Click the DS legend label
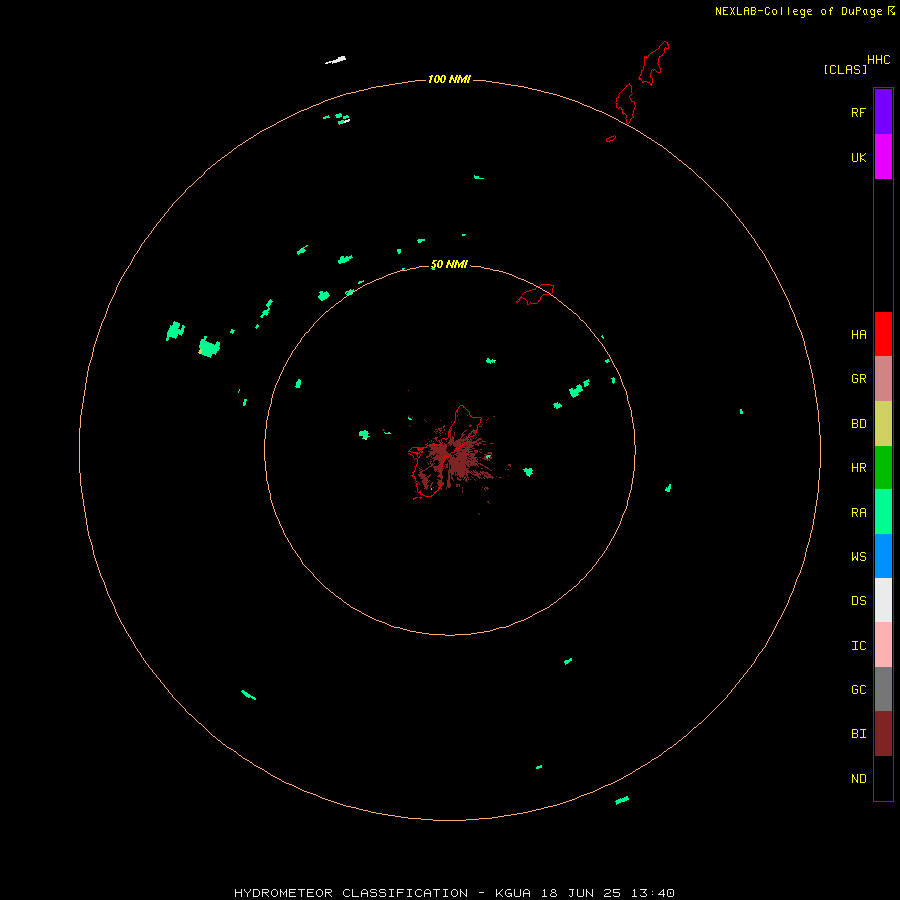The height and width of the screenshot is (900, 900). click(x=859, y=601)
